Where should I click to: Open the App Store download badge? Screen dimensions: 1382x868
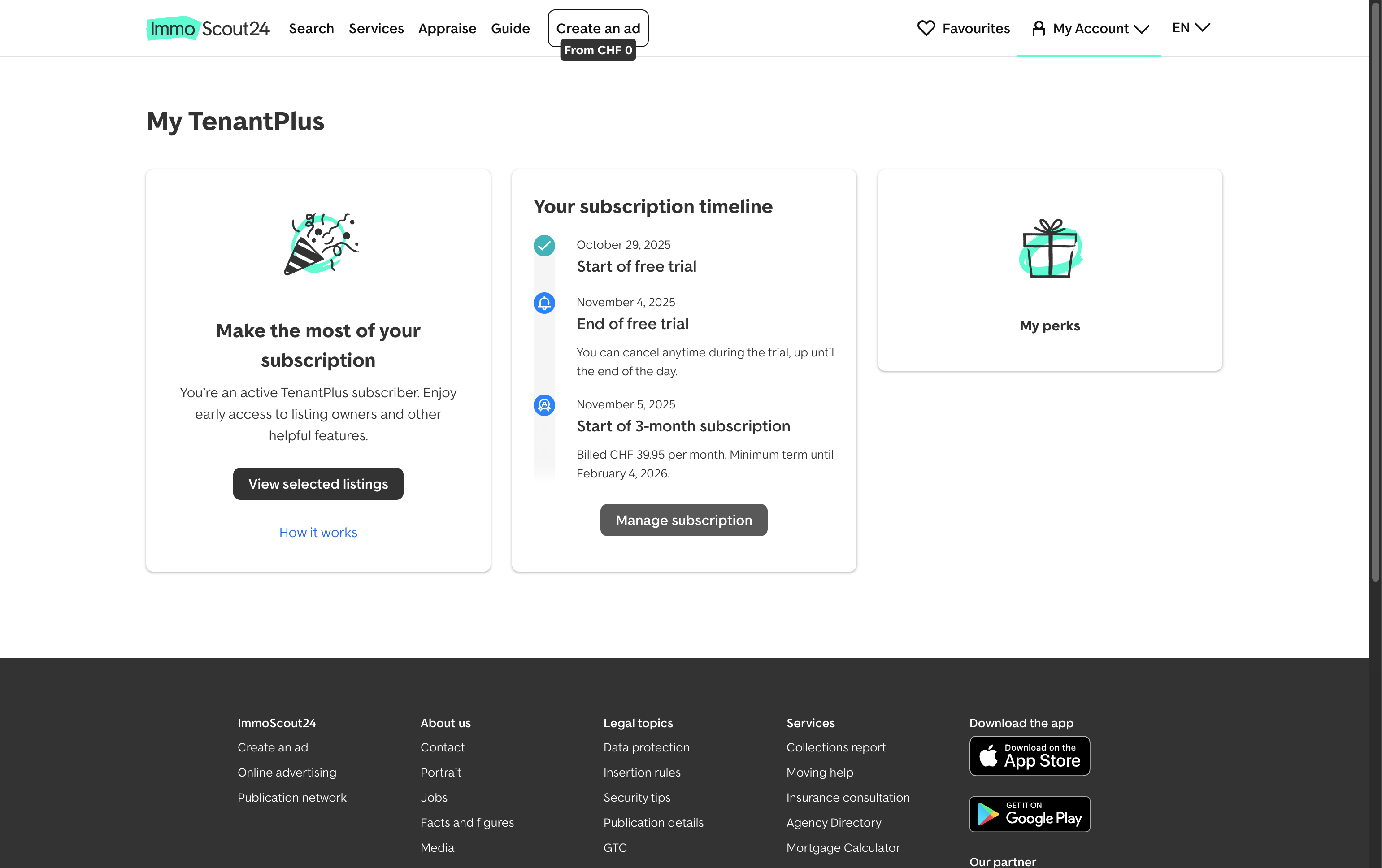point(1030,756)
